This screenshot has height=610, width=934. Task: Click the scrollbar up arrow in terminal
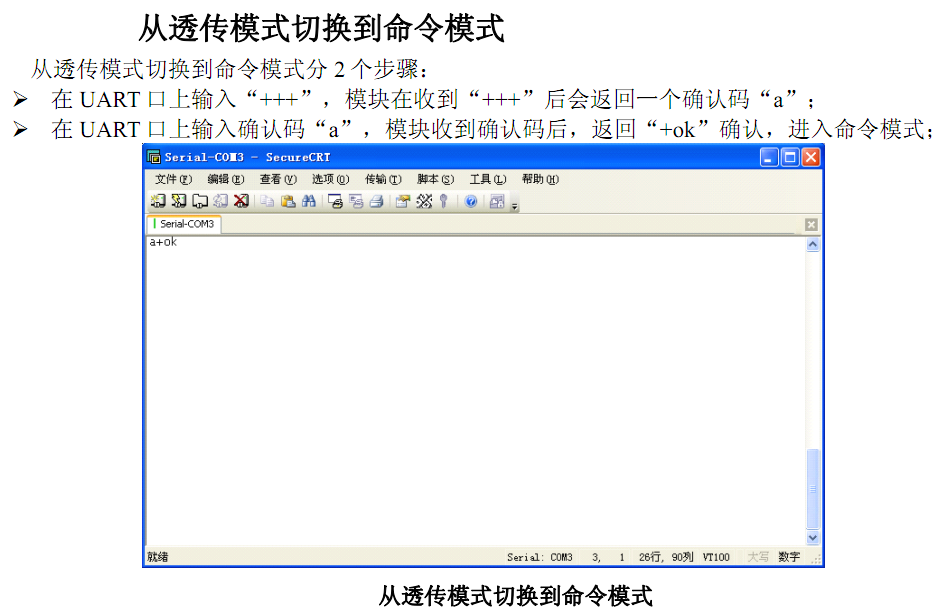click(812, 244)
